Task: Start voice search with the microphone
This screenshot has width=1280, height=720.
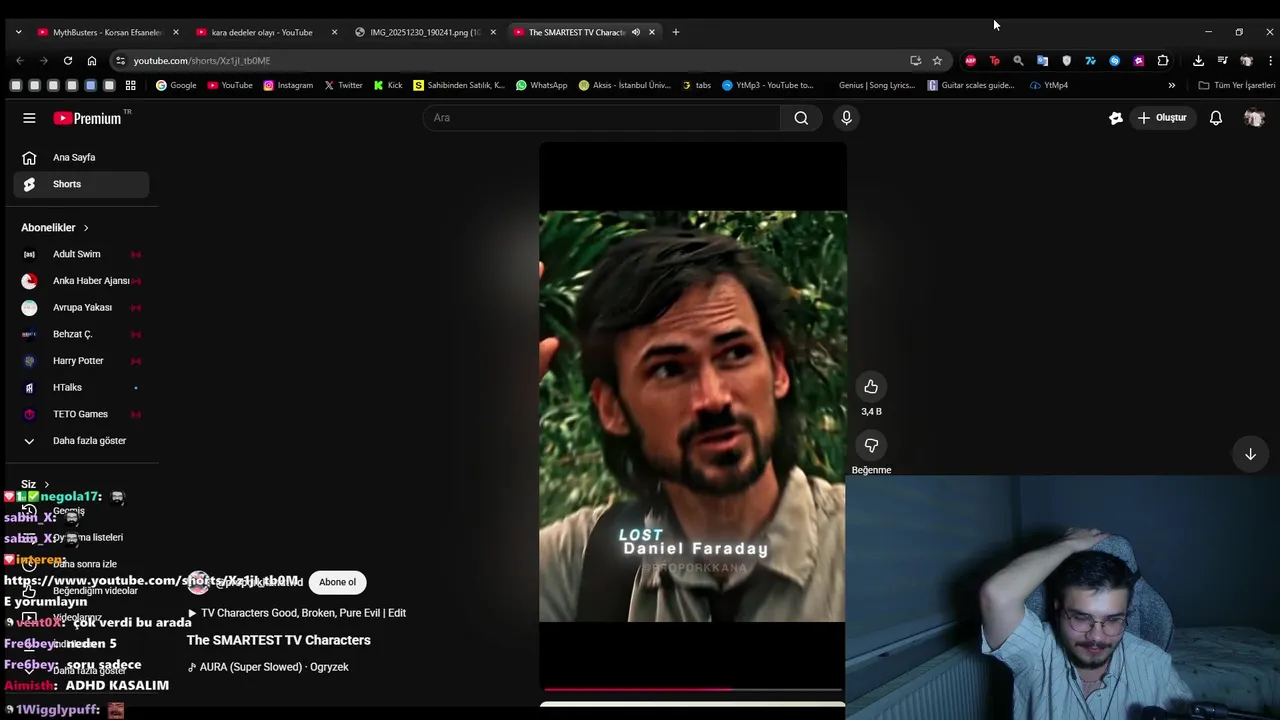Action: tap(846, 118)
